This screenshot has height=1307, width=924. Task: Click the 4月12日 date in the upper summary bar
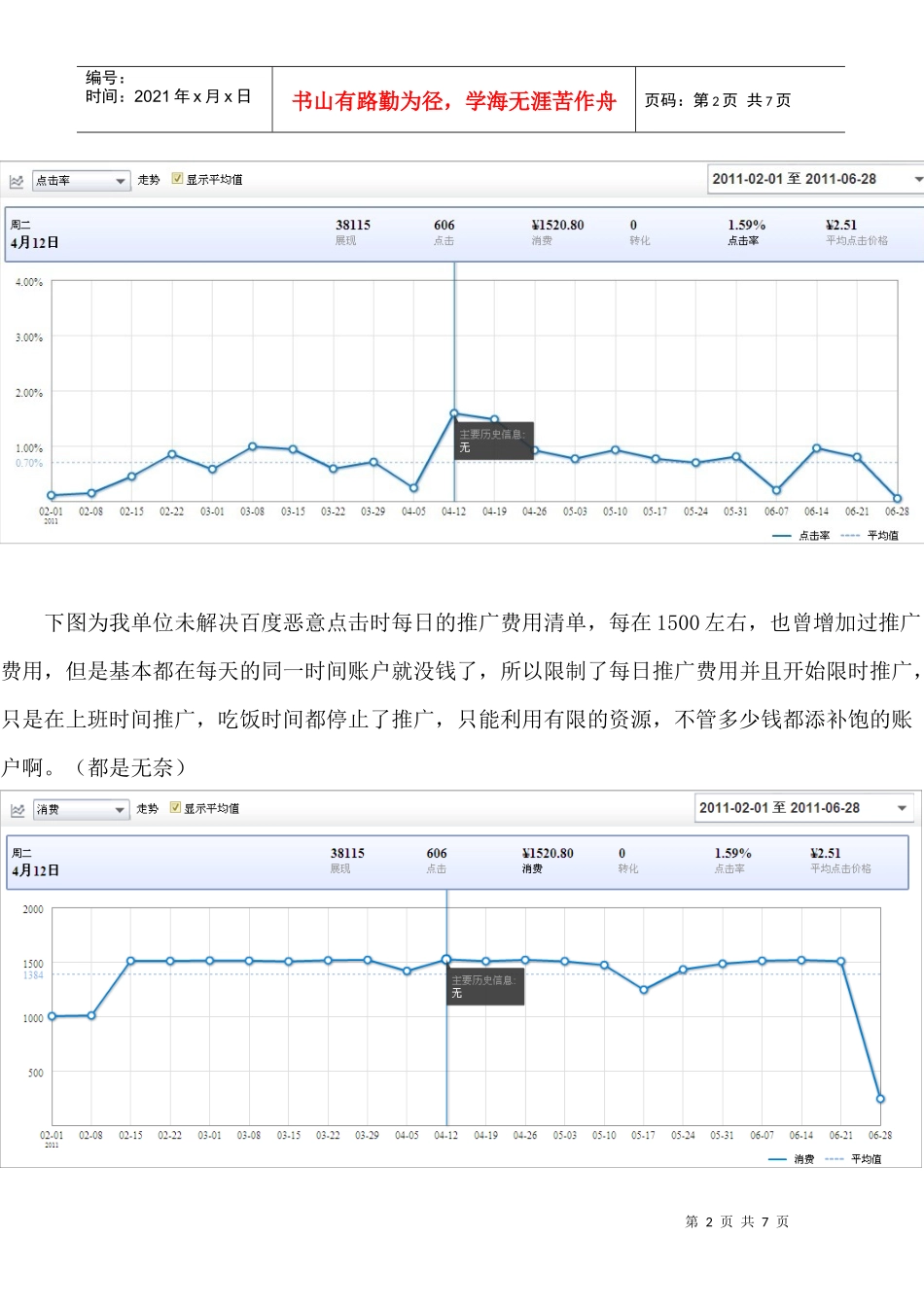click(x=35, y=242)
